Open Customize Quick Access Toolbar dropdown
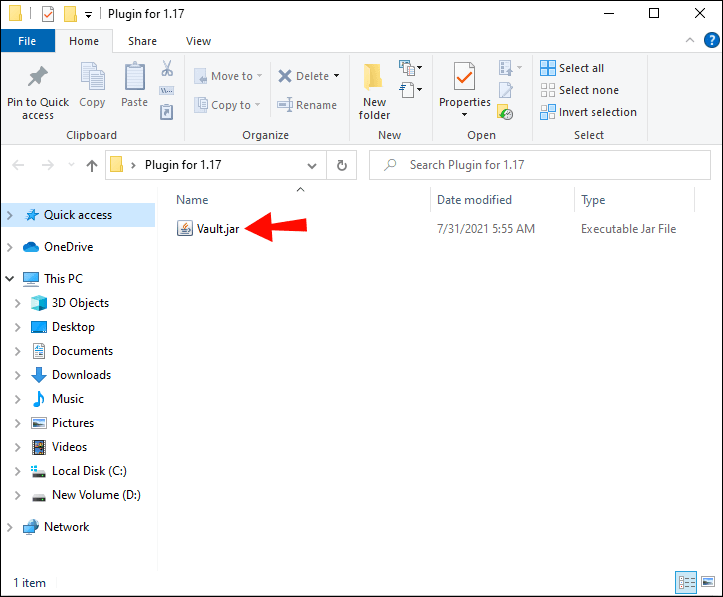723x597 pixels. pos(88,15)
